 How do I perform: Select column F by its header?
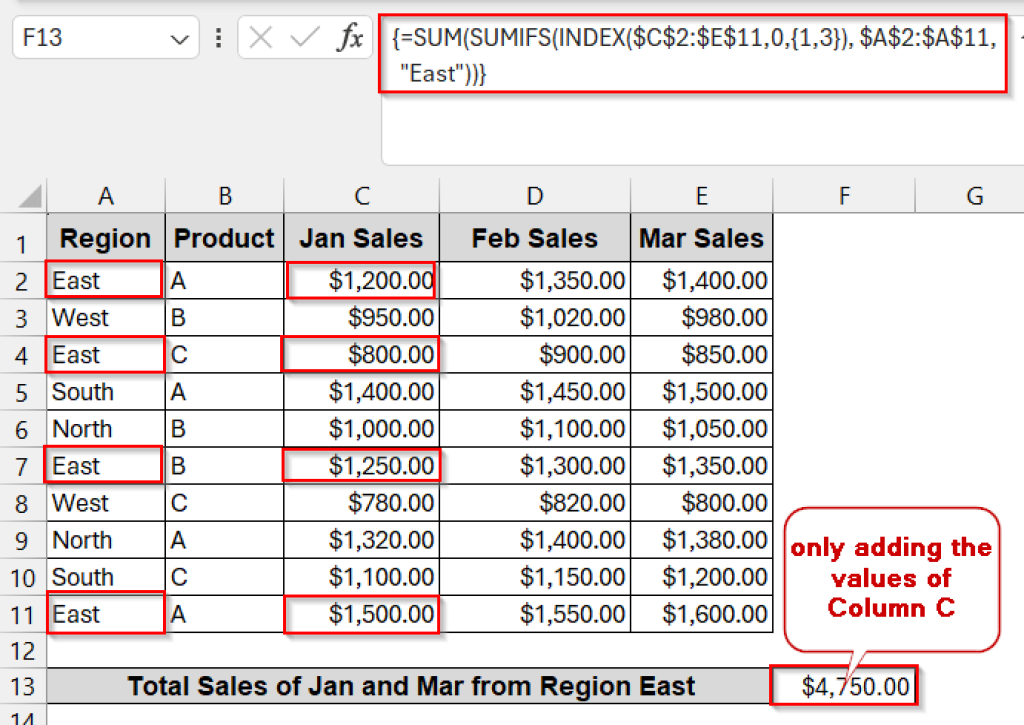click(x=844, y=193)
